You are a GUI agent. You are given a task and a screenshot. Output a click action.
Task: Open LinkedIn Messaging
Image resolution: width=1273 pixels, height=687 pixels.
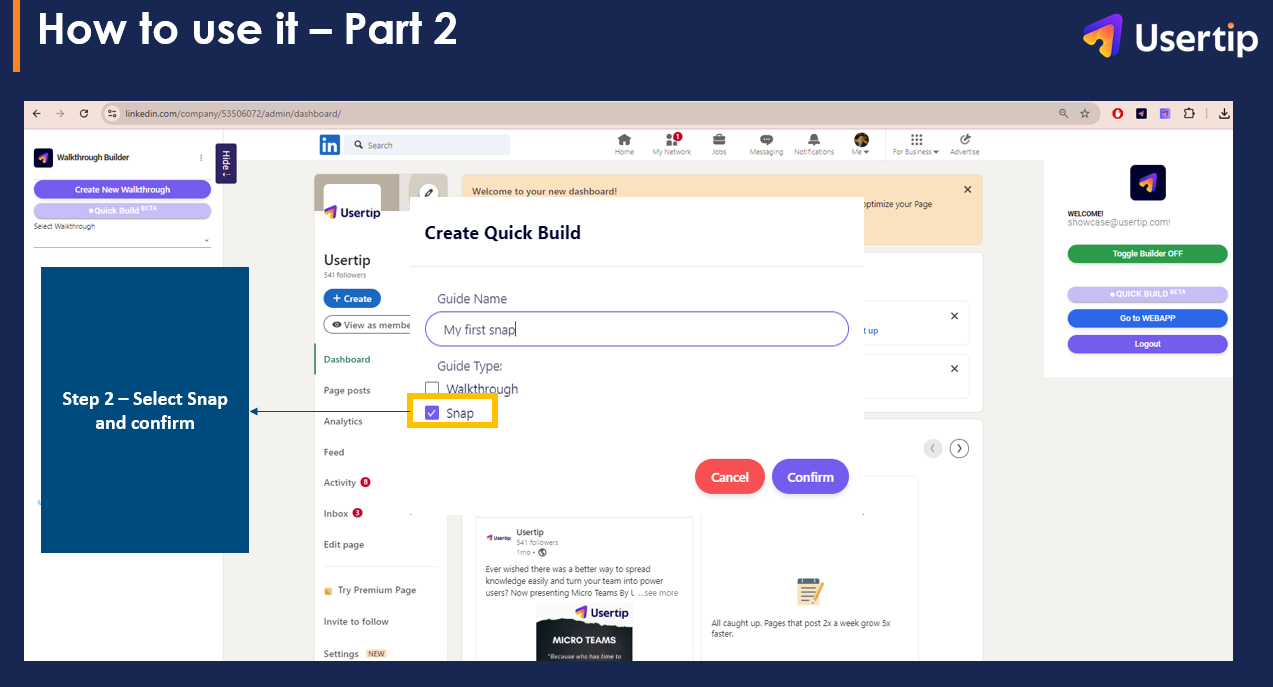(x=766, y=145)
